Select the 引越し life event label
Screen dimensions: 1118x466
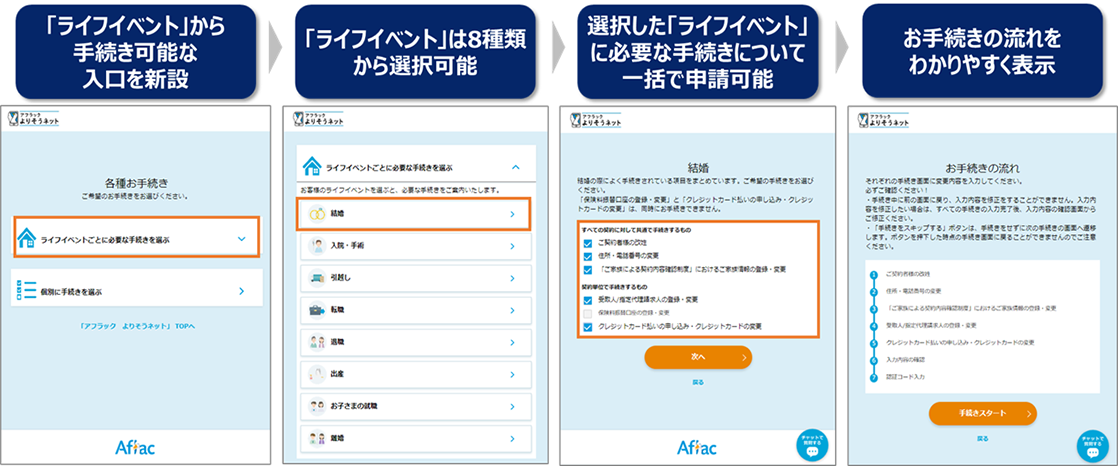(x=340, y=279)
